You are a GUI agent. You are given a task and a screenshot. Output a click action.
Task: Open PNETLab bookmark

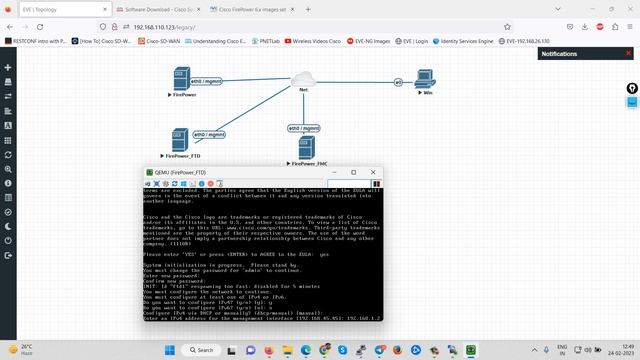(266, 41)
